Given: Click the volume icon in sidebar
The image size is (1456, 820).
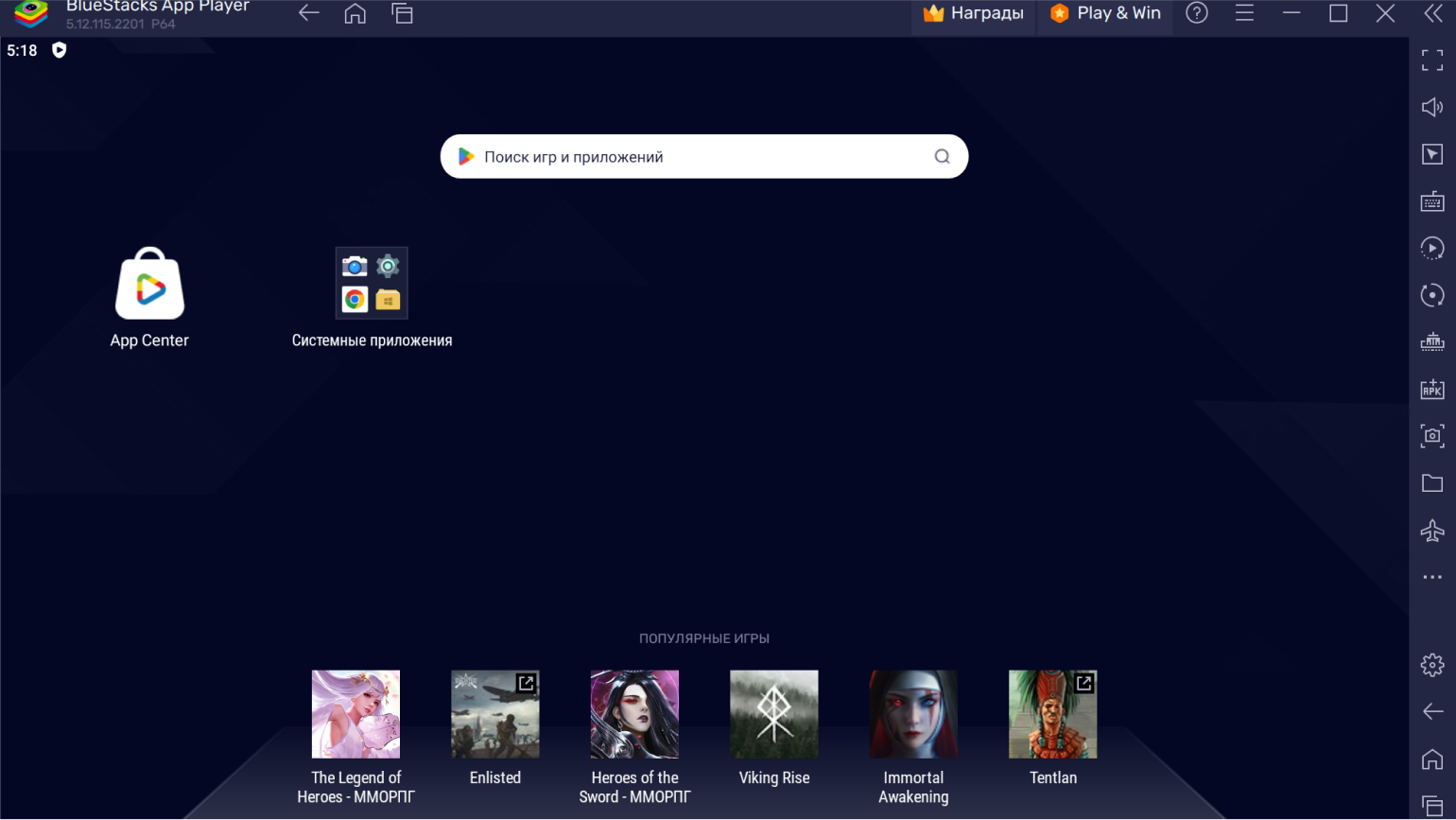Looking at the screenshot, I should click(1431, 108).
